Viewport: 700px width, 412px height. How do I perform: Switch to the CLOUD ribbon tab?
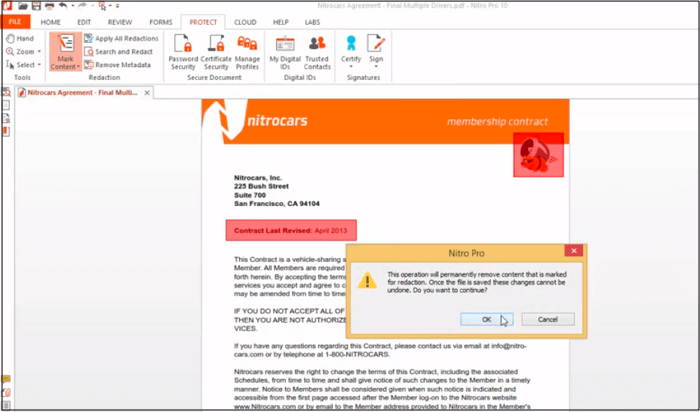pyautogui.click(x=245, y=22)
